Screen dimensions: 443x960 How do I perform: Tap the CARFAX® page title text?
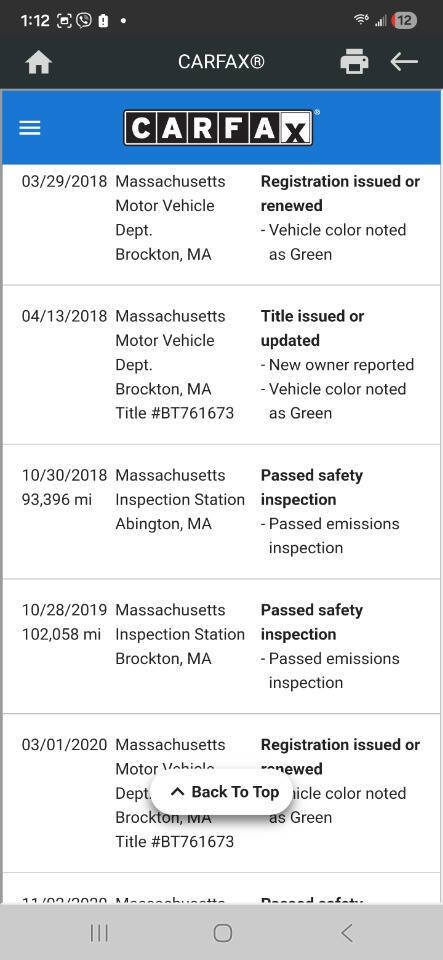[x=221, y=62]
